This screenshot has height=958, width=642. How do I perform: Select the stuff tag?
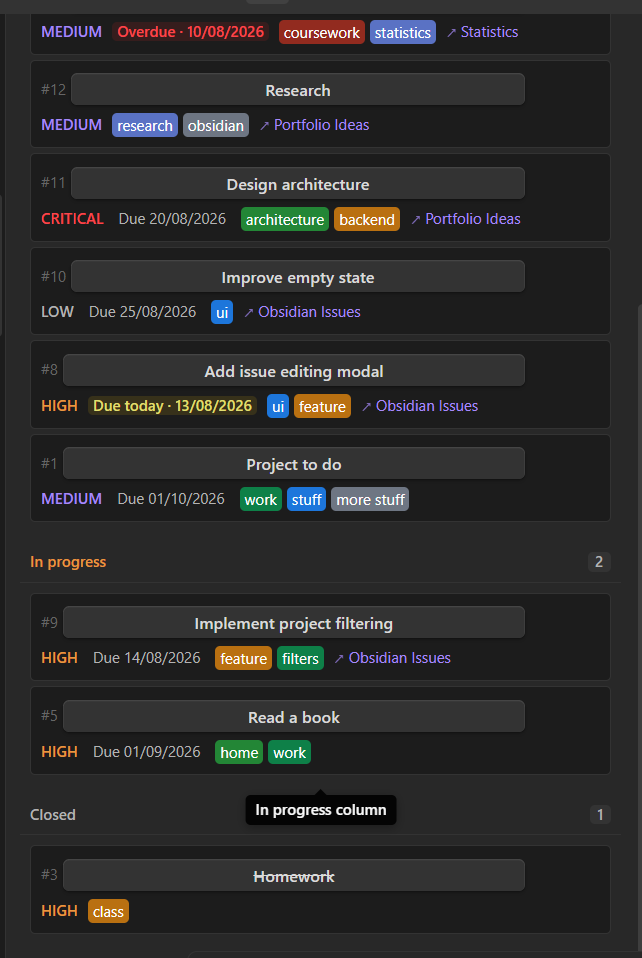click(x=307, y=499)
